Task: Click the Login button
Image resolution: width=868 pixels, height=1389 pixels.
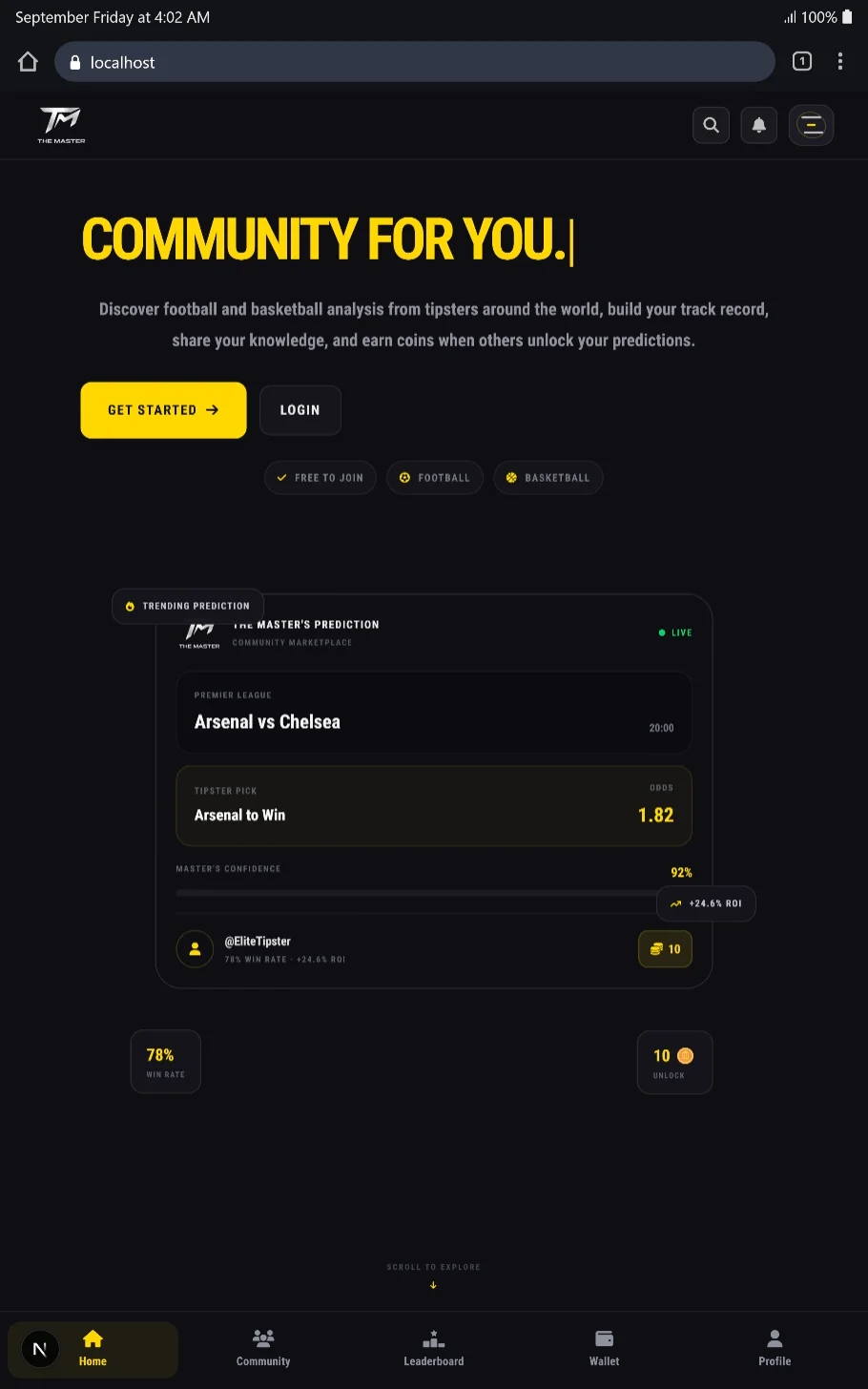Action: [x=300, y=410]
